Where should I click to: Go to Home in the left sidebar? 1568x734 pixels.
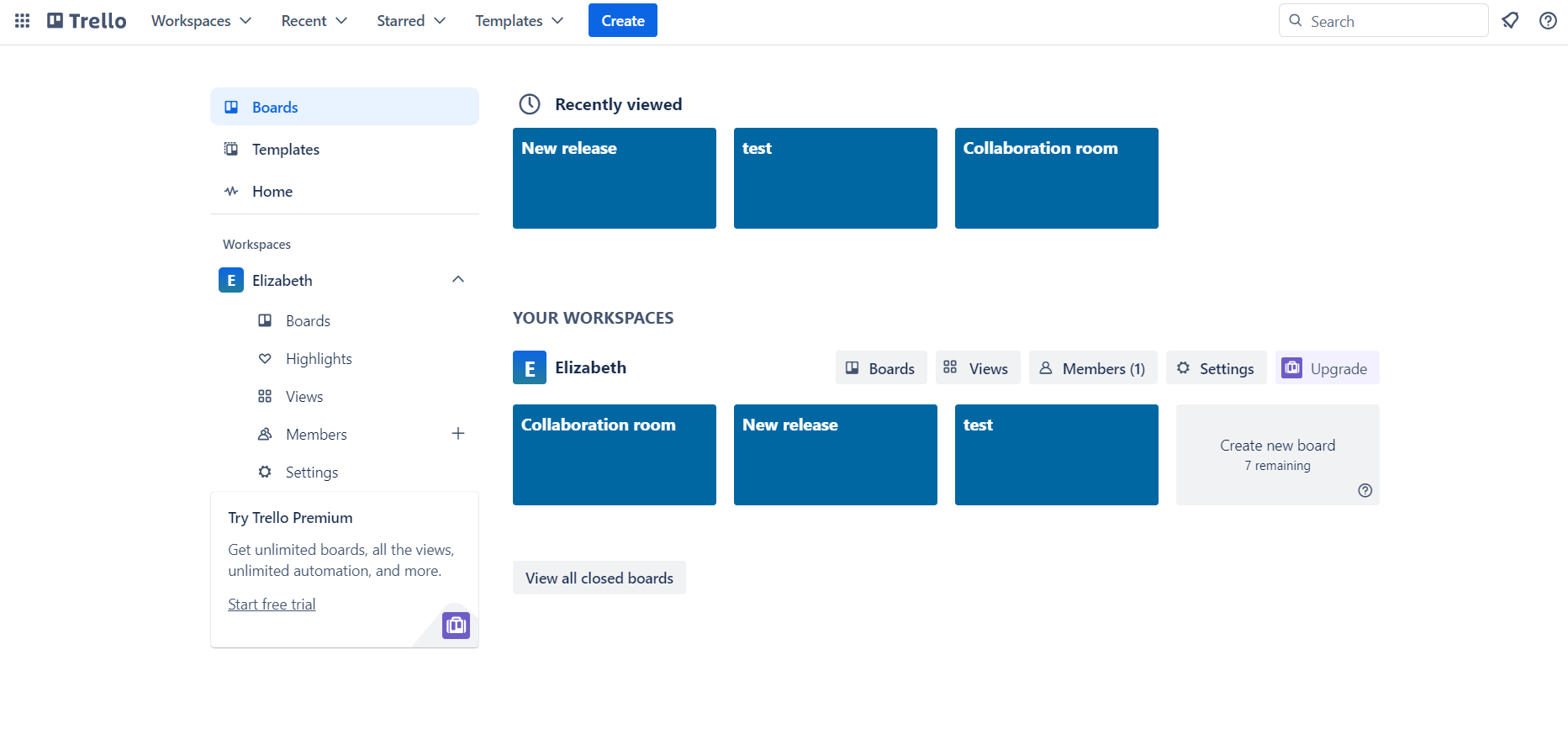[272, 192]
